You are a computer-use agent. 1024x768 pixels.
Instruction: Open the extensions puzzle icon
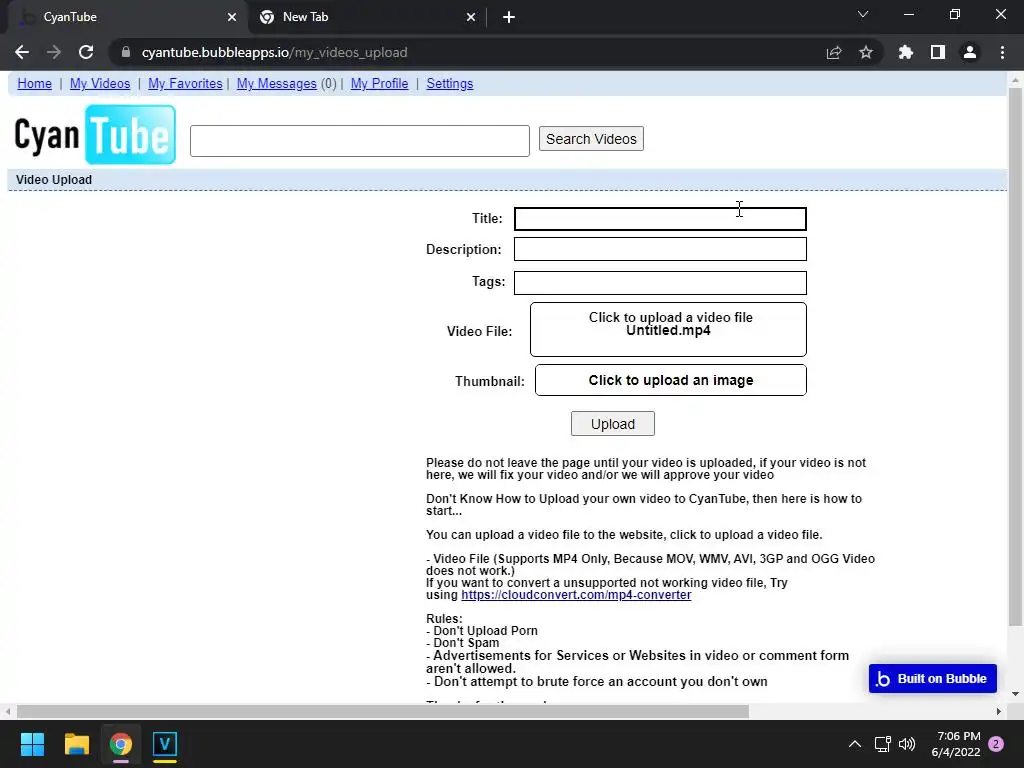pos(906,52)
